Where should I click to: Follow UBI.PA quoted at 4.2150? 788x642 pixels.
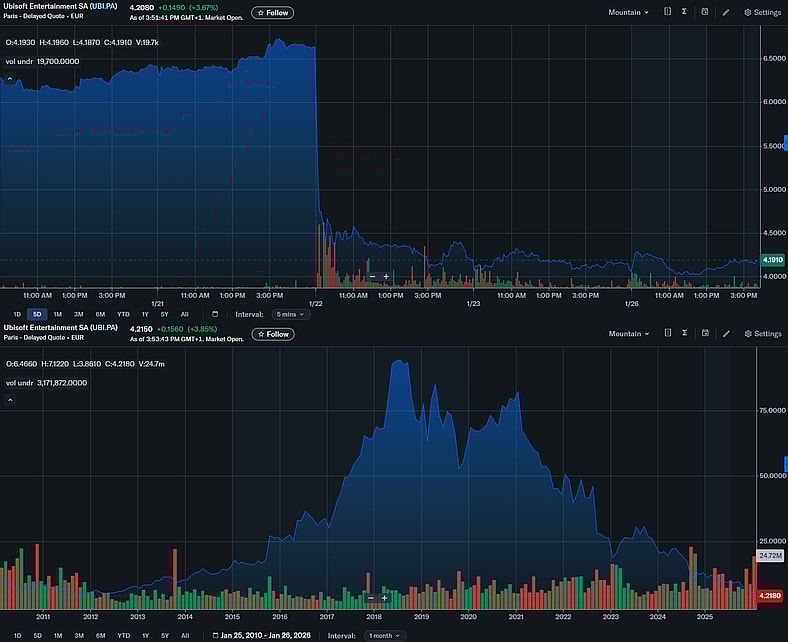(x=273, y=334)
